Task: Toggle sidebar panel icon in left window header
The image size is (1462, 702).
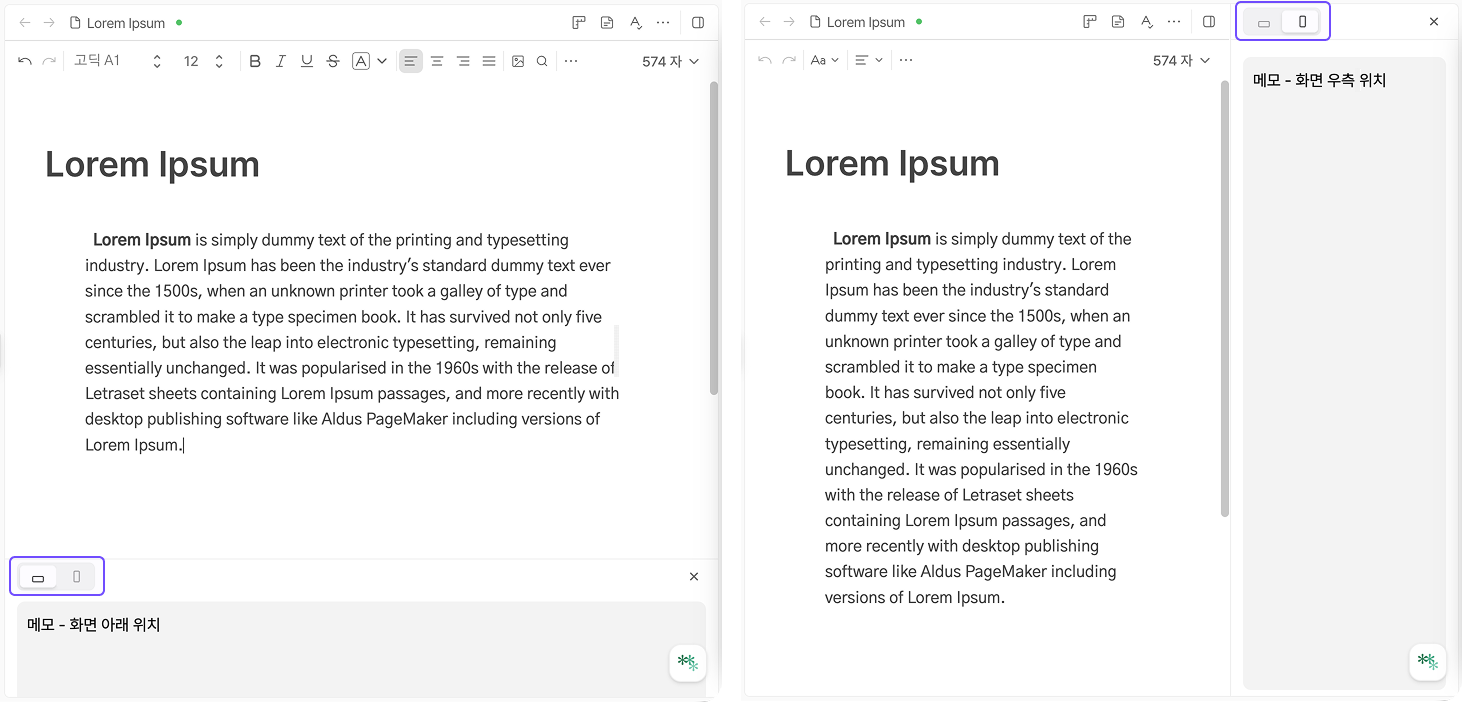Action: [x=698, y=22]
